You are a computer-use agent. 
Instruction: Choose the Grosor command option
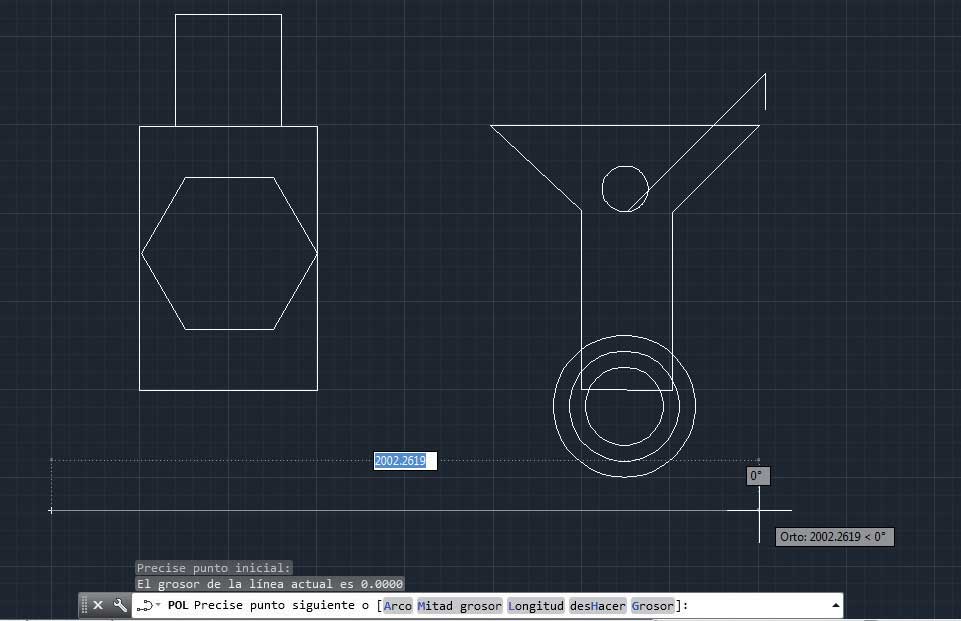[x=653, y=606]
